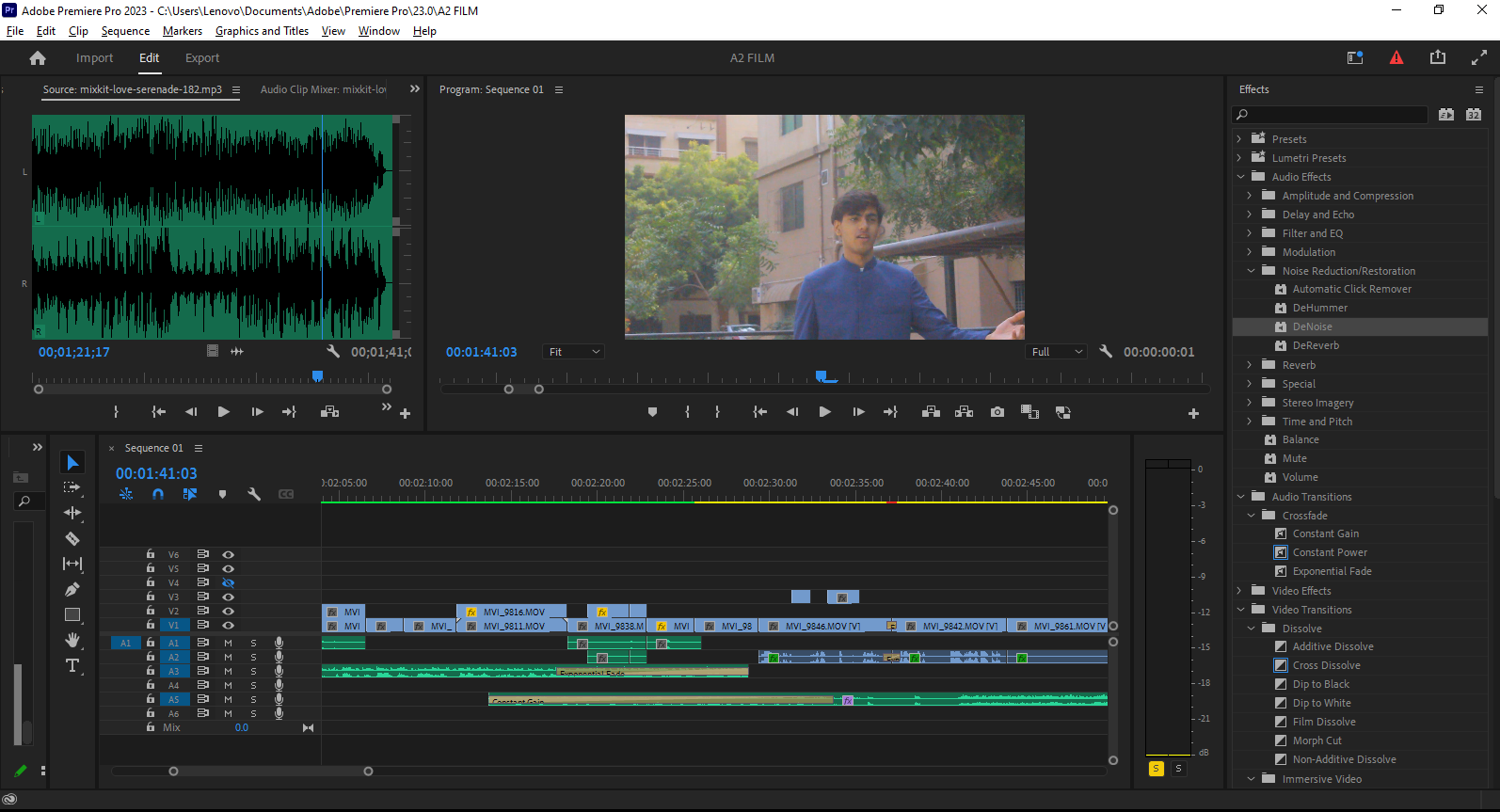Open the Fit zoom level dropdown

tap(573, 351)
